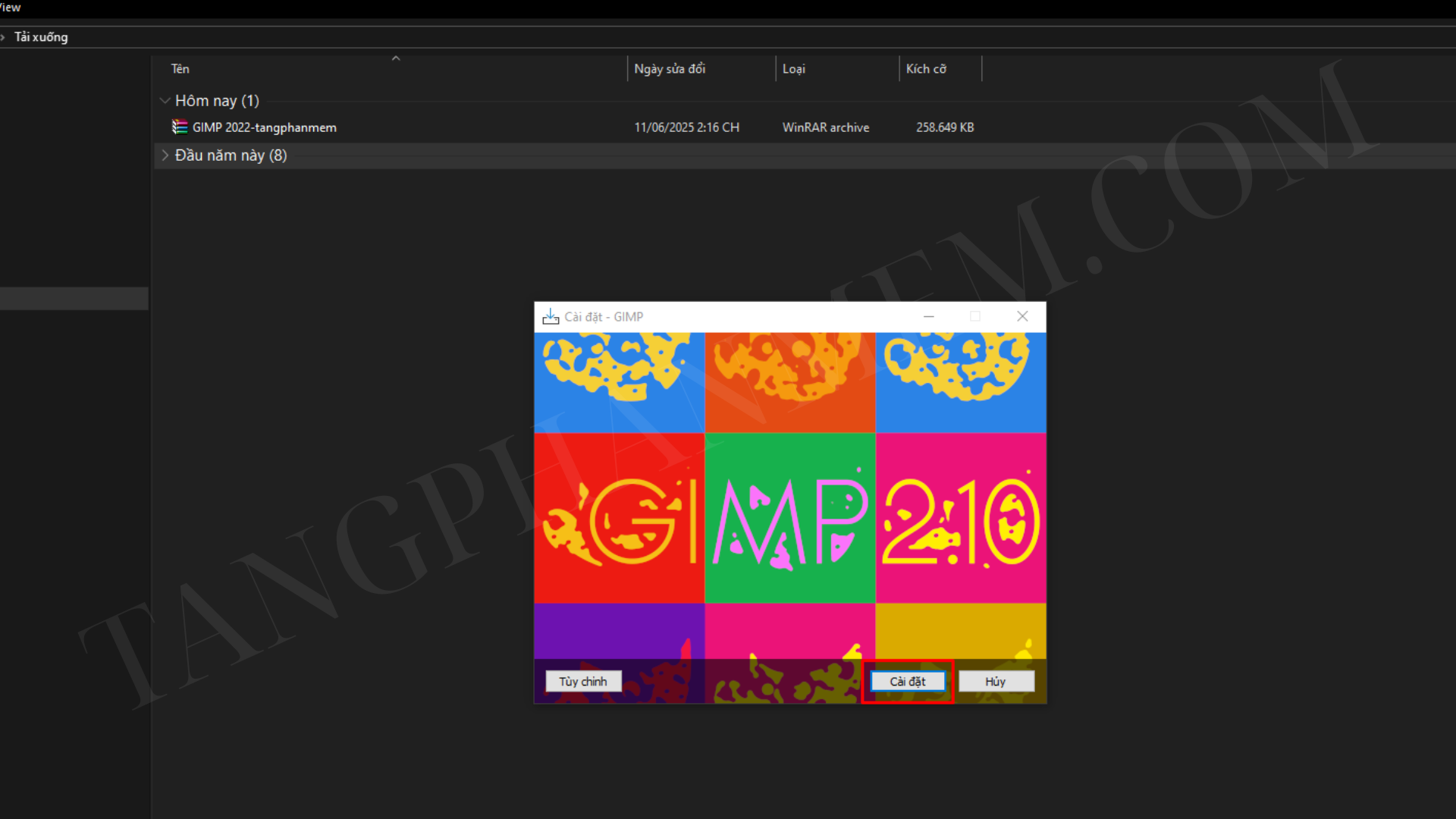
Task: Click the sort arrow above Tên column
Action: (395, 58)
